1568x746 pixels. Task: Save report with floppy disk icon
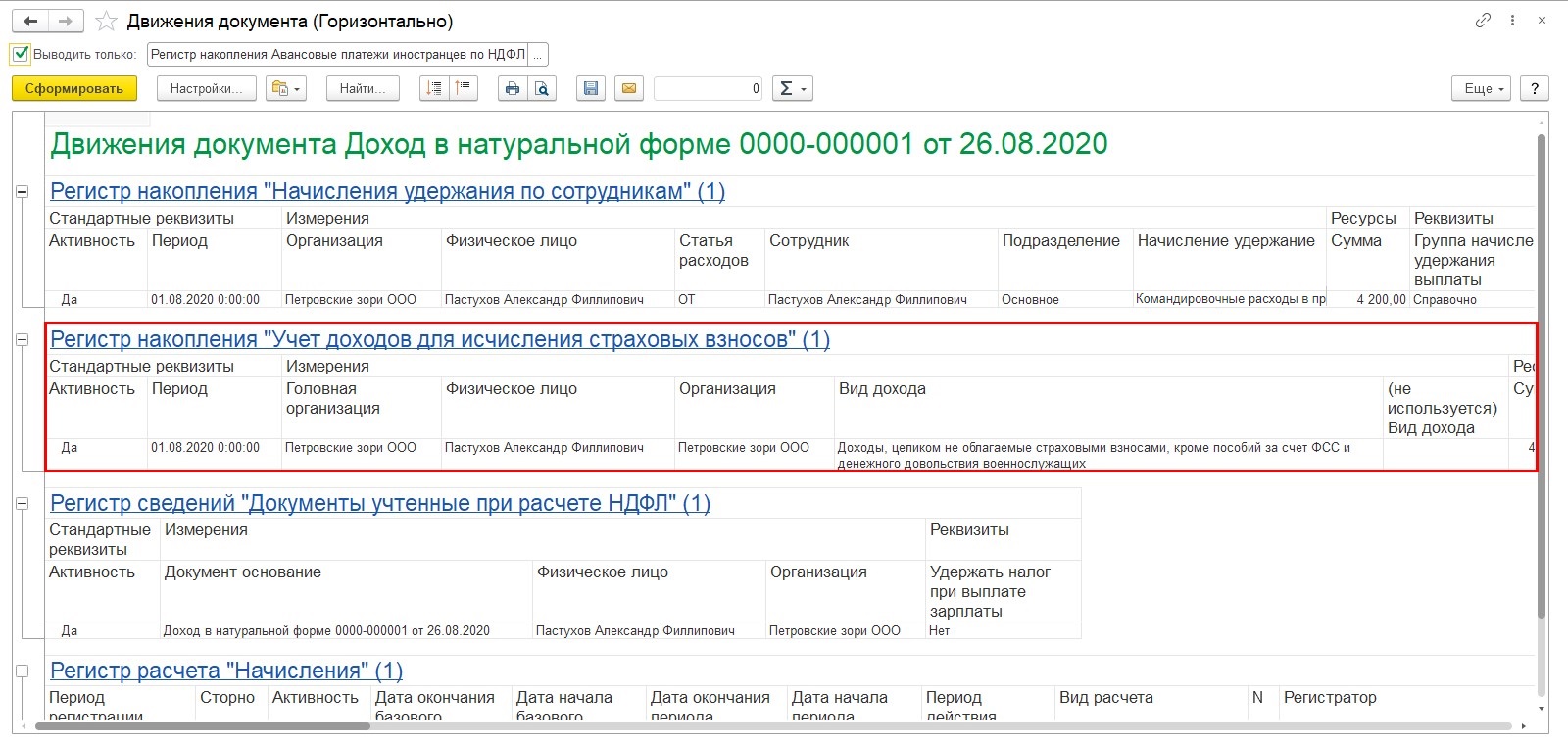tap(591, 88)
